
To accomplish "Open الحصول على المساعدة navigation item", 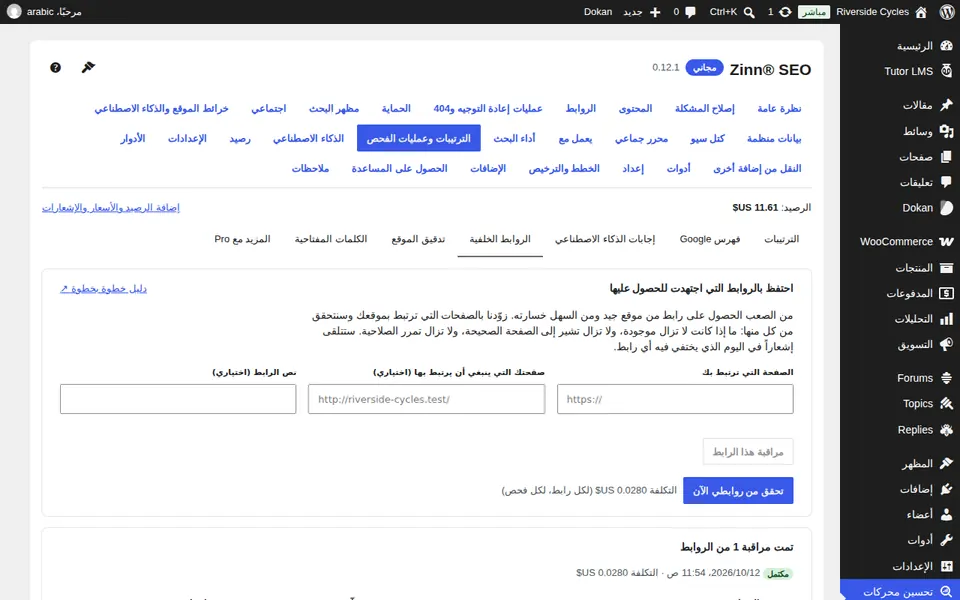I will coord(399,168).
